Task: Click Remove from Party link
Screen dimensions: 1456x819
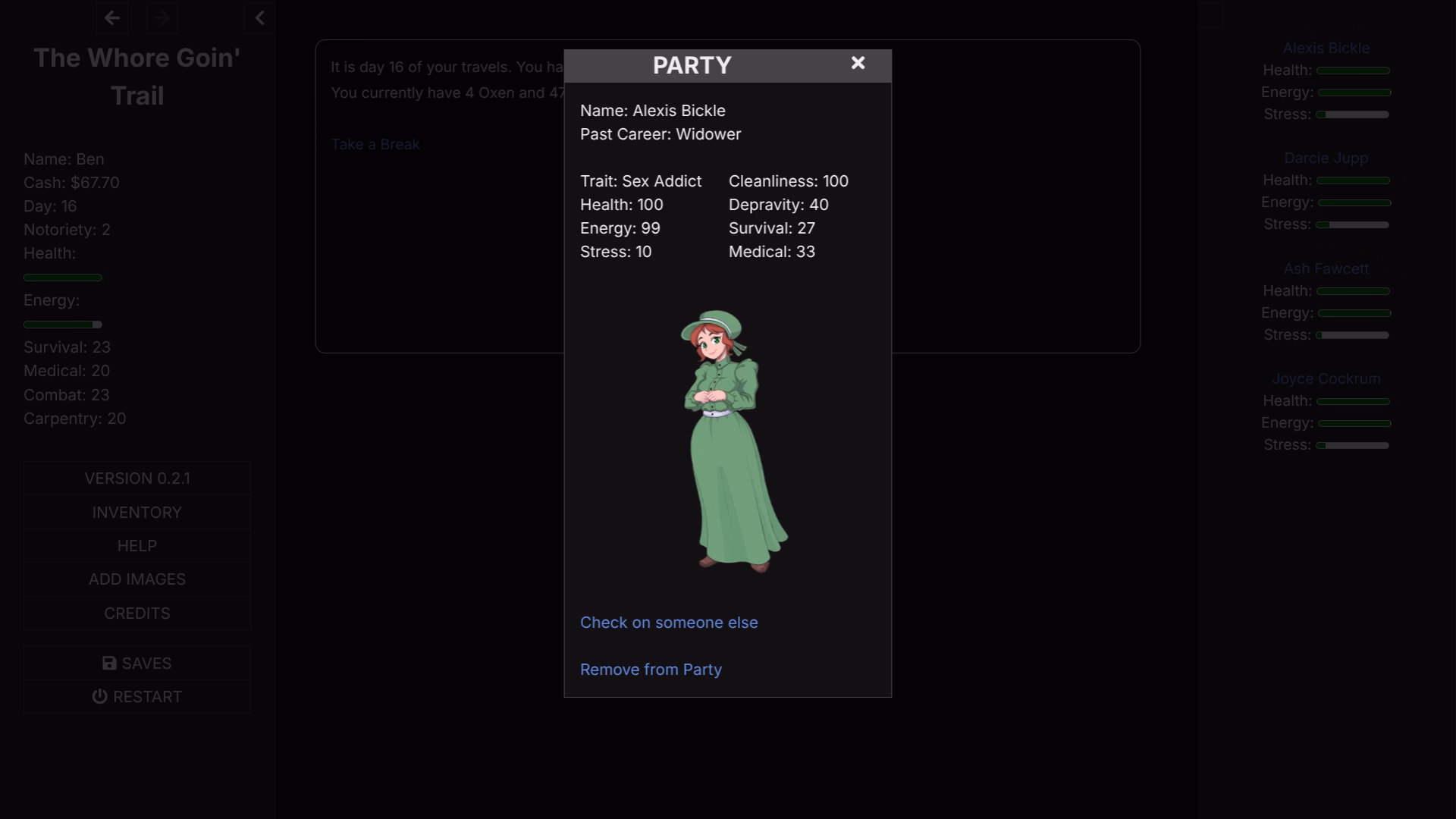Action: 651,670
